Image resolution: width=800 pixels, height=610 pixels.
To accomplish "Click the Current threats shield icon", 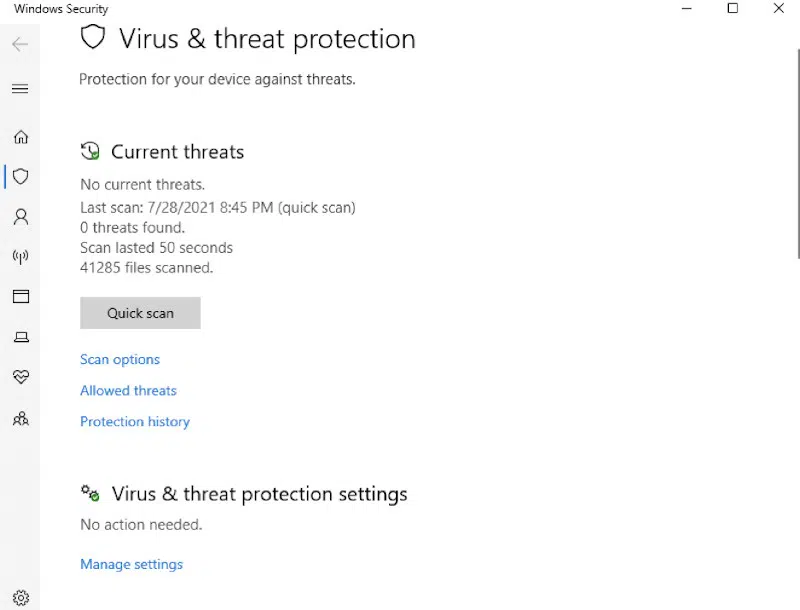I will pos(90,150).
